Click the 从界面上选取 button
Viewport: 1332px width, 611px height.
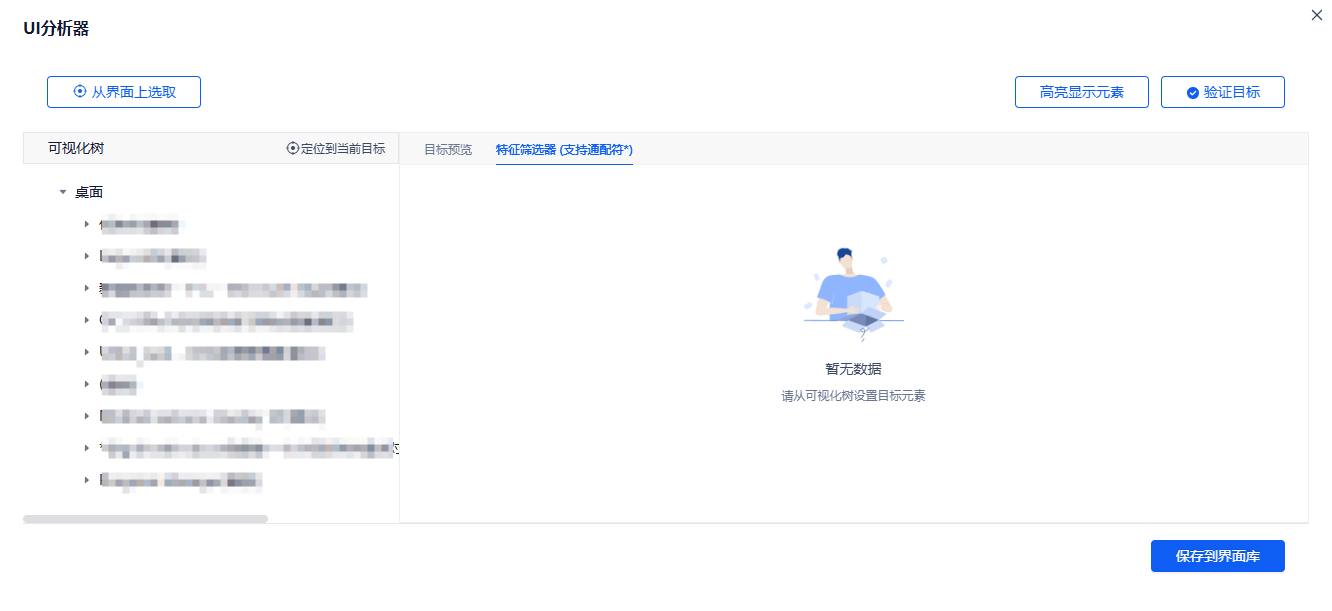coord(124,92)
